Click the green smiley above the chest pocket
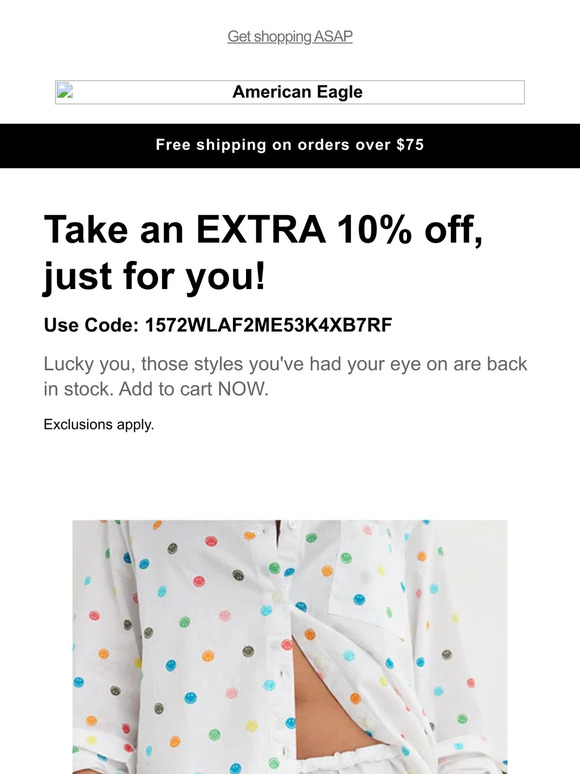580x774 pixels. (x=311, y=538)
